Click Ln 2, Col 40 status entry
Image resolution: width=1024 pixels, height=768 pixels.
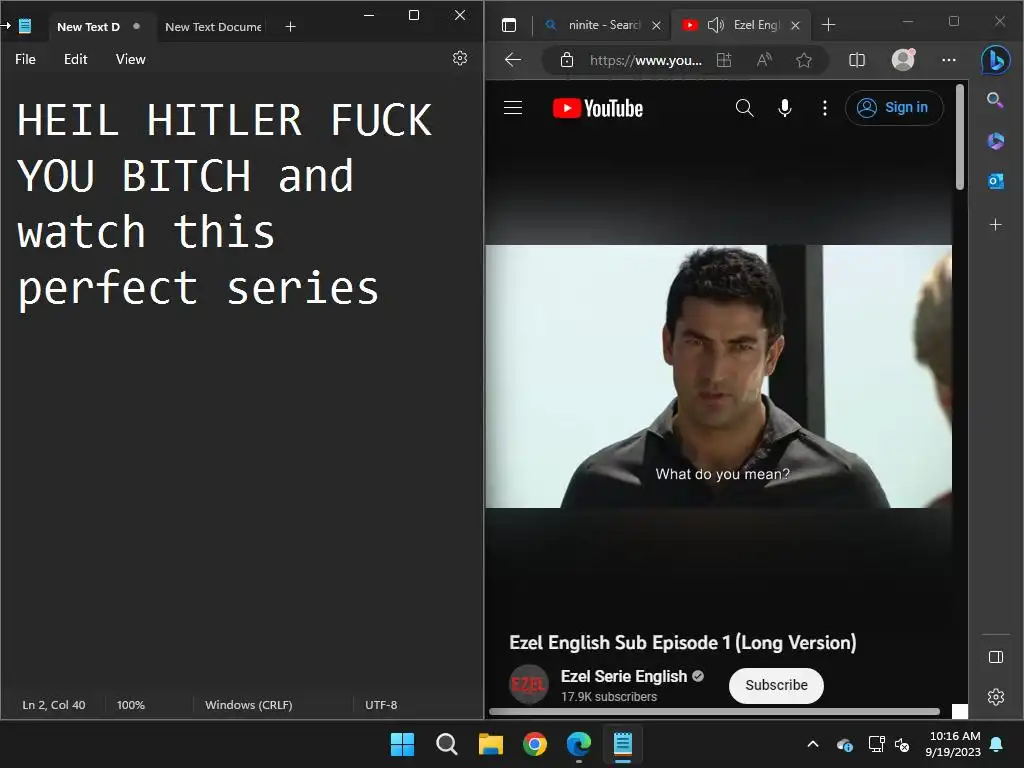54,705
